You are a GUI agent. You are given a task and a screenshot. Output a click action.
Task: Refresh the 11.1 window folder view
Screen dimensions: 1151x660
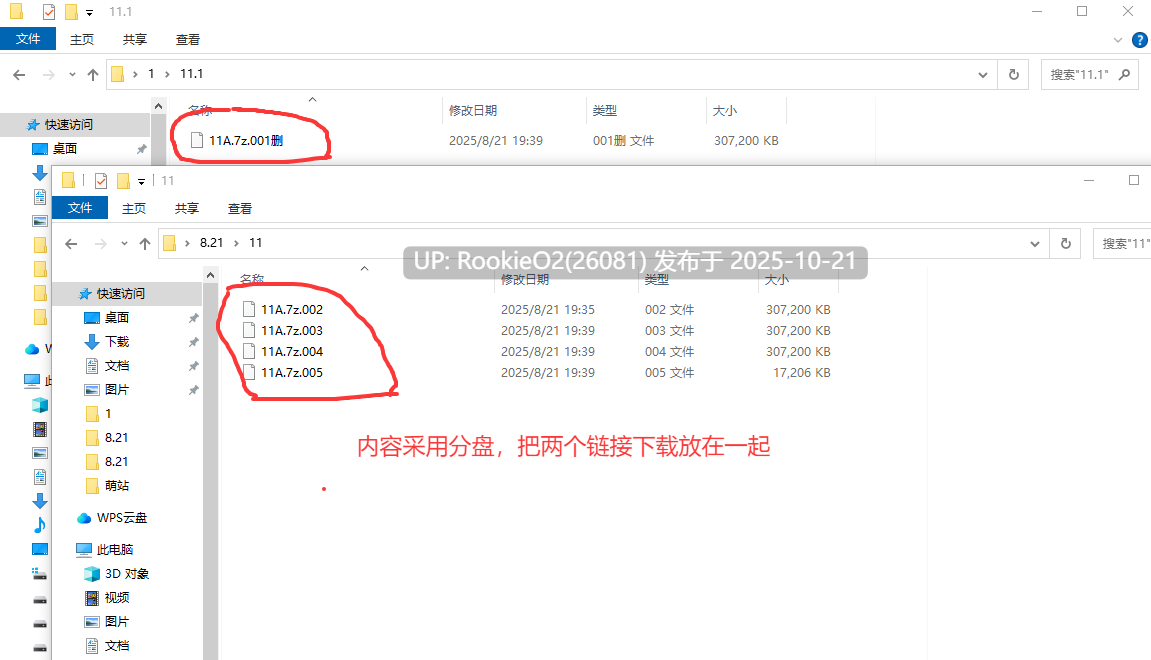(x=1014, y=74)
